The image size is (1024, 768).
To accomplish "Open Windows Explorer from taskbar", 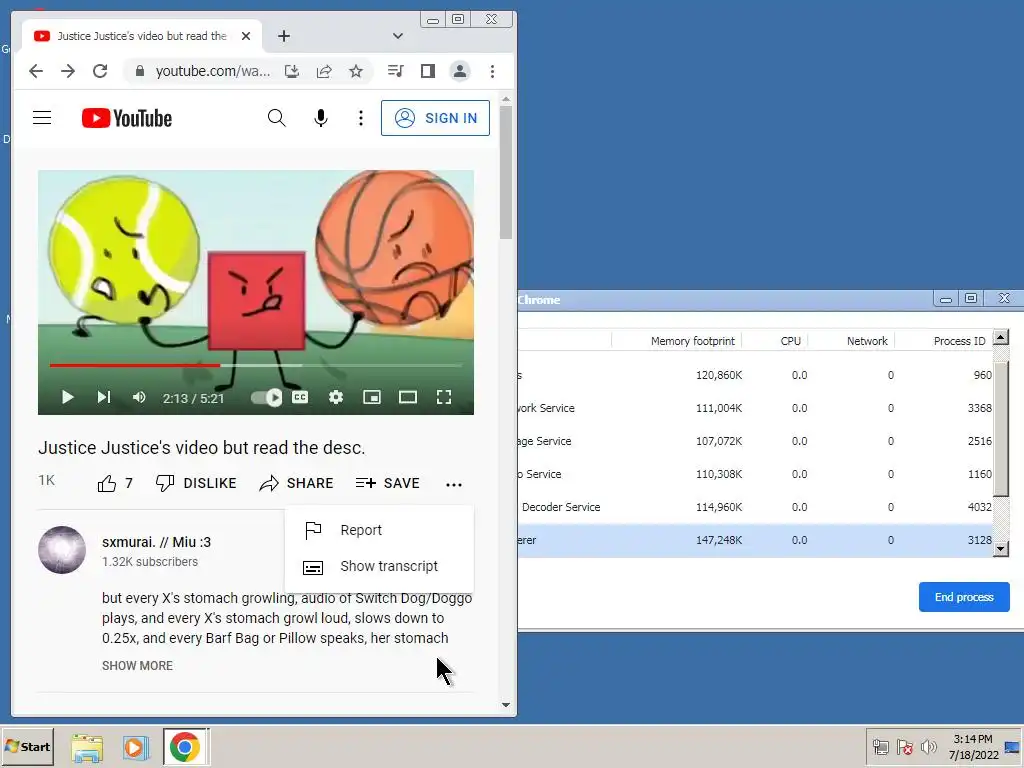I will click(87, 747).
